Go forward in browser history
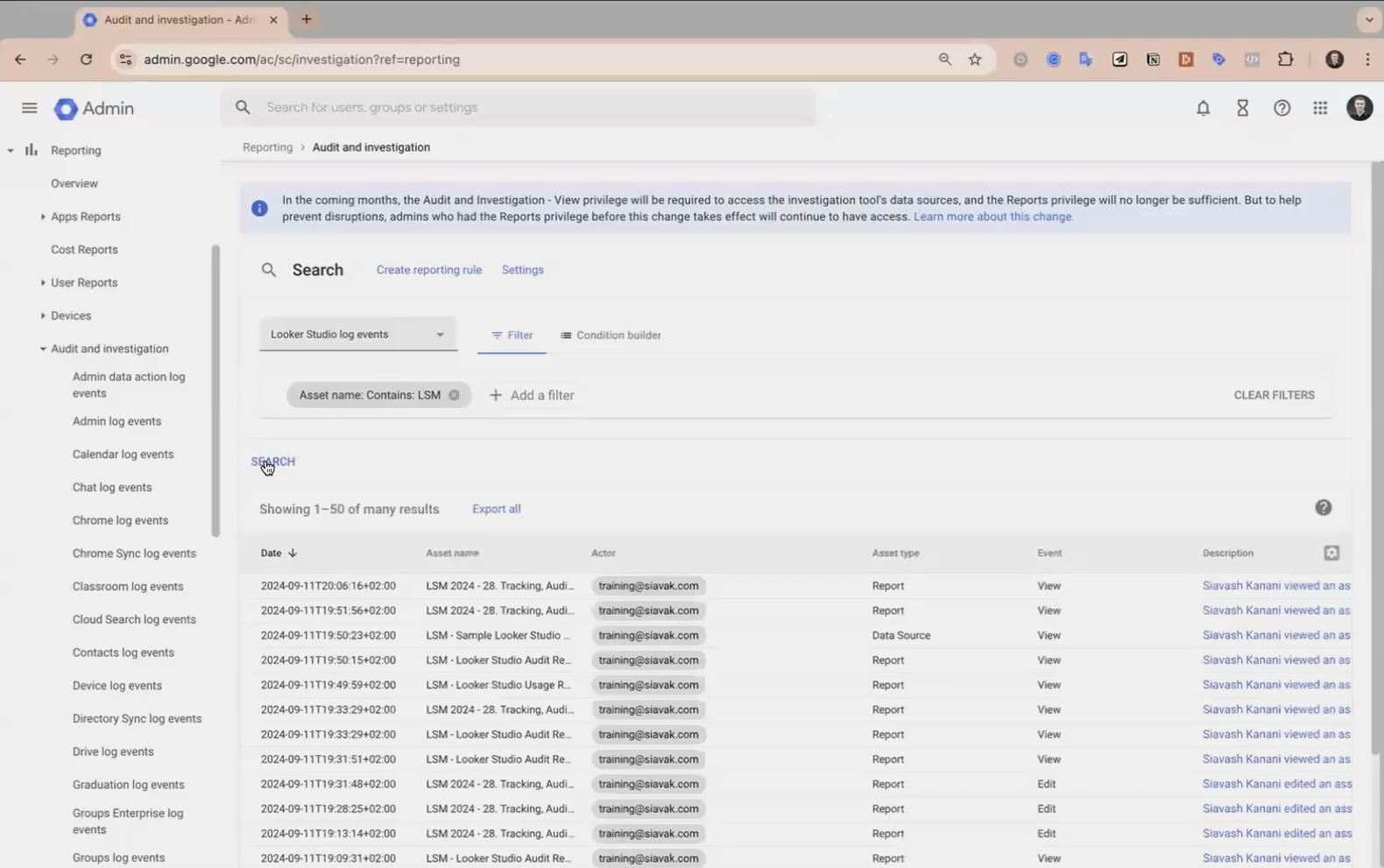This screenshot has width=1384, height=868. [x=53, y=60]
